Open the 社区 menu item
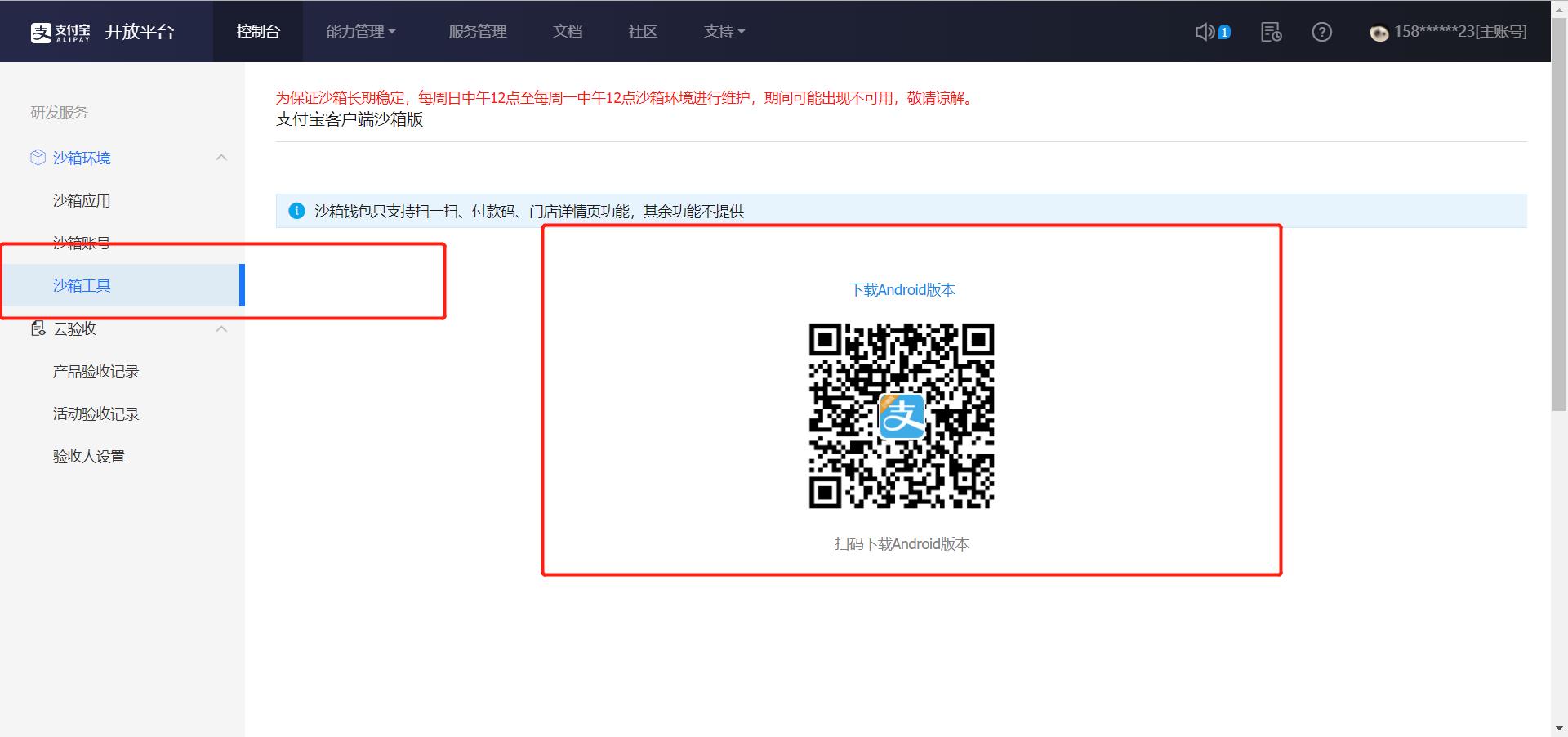Image resolution: width=1568 pixels, height=737 pixels. [643, 31]
